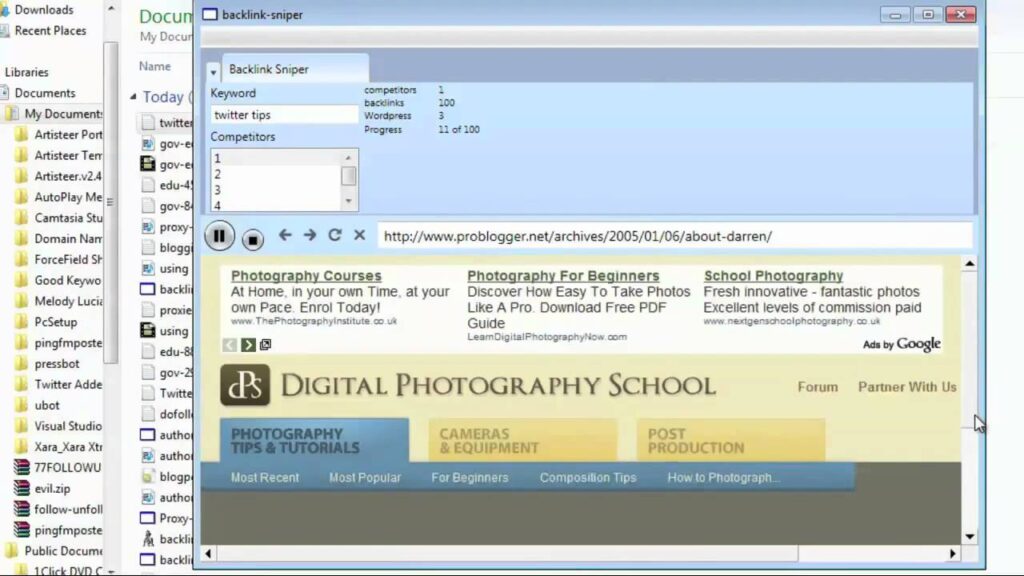Go back in embedded browser
The width and height of the screenshot is (1024, 576).
click(285, 235)
